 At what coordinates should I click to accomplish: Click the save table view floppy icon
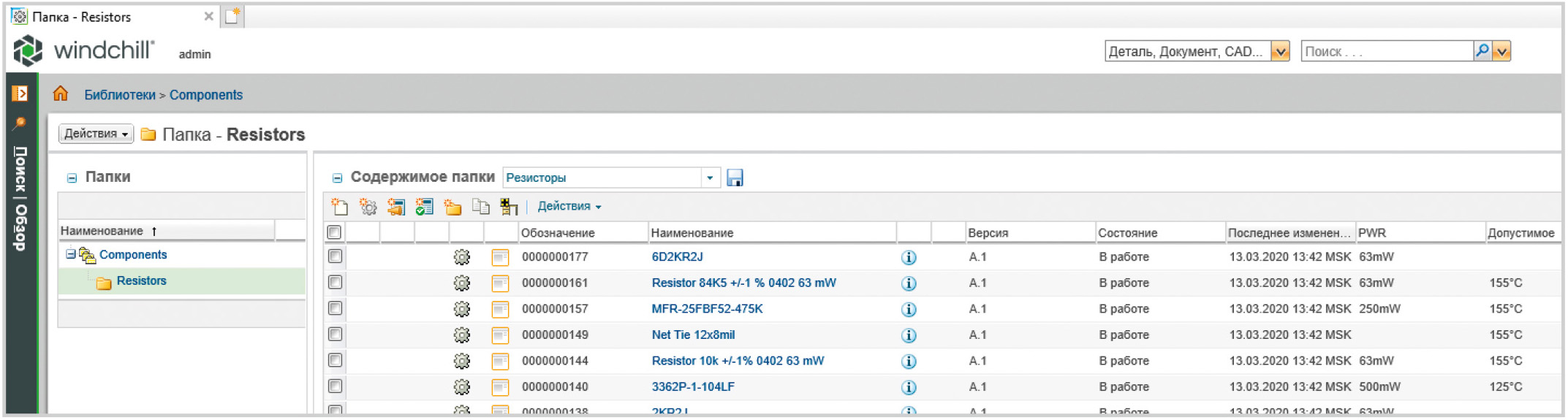tap(735, 177)
